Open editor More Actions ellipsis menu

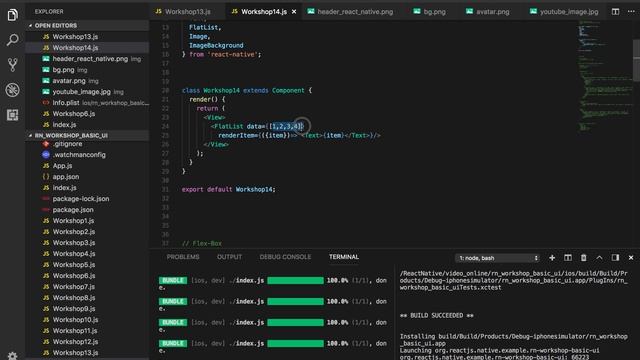click(631, 12)
